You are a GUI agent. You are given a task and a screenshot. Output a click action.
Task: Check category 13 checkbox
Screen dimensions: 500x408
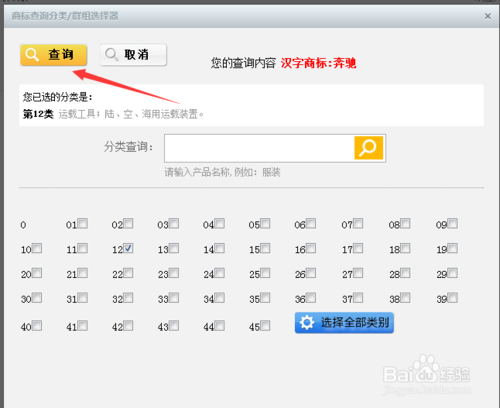(174, 248)
